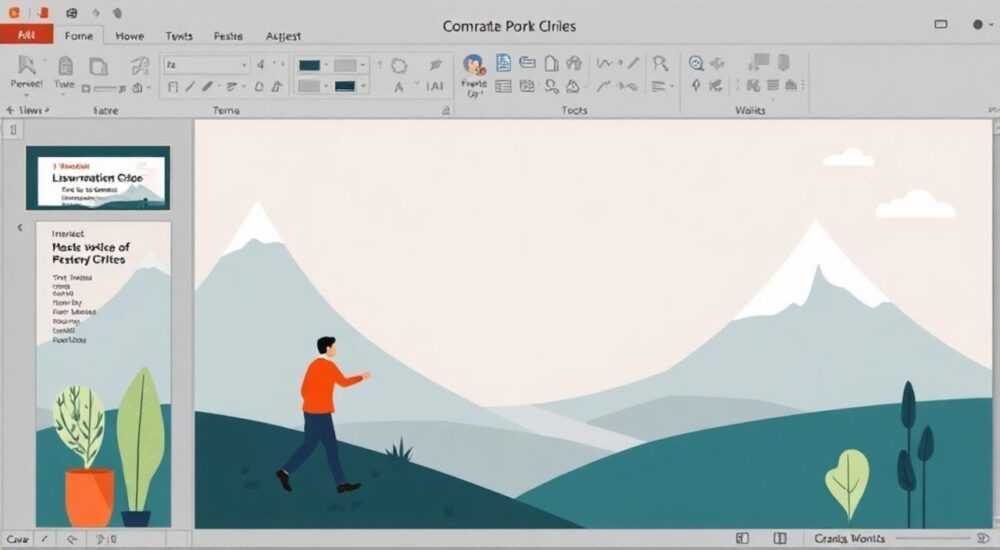Open the Actjest ribbon tab

[283, 36]
